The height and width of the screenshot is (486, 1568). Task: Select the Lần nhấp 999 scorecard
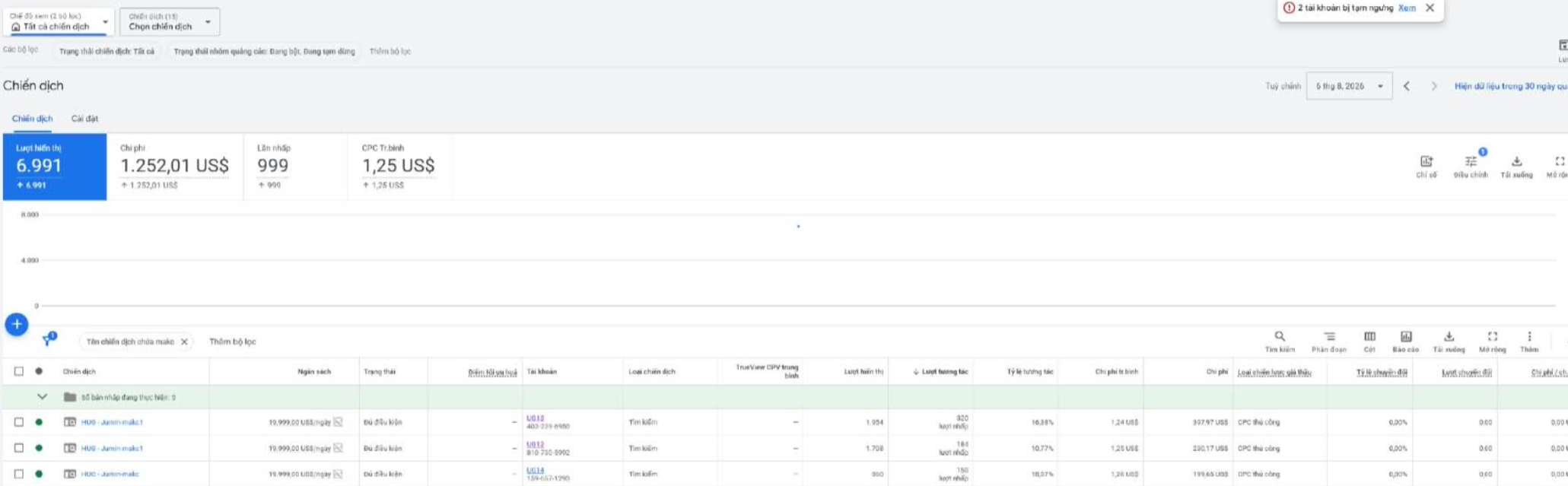tap(295, 167)
